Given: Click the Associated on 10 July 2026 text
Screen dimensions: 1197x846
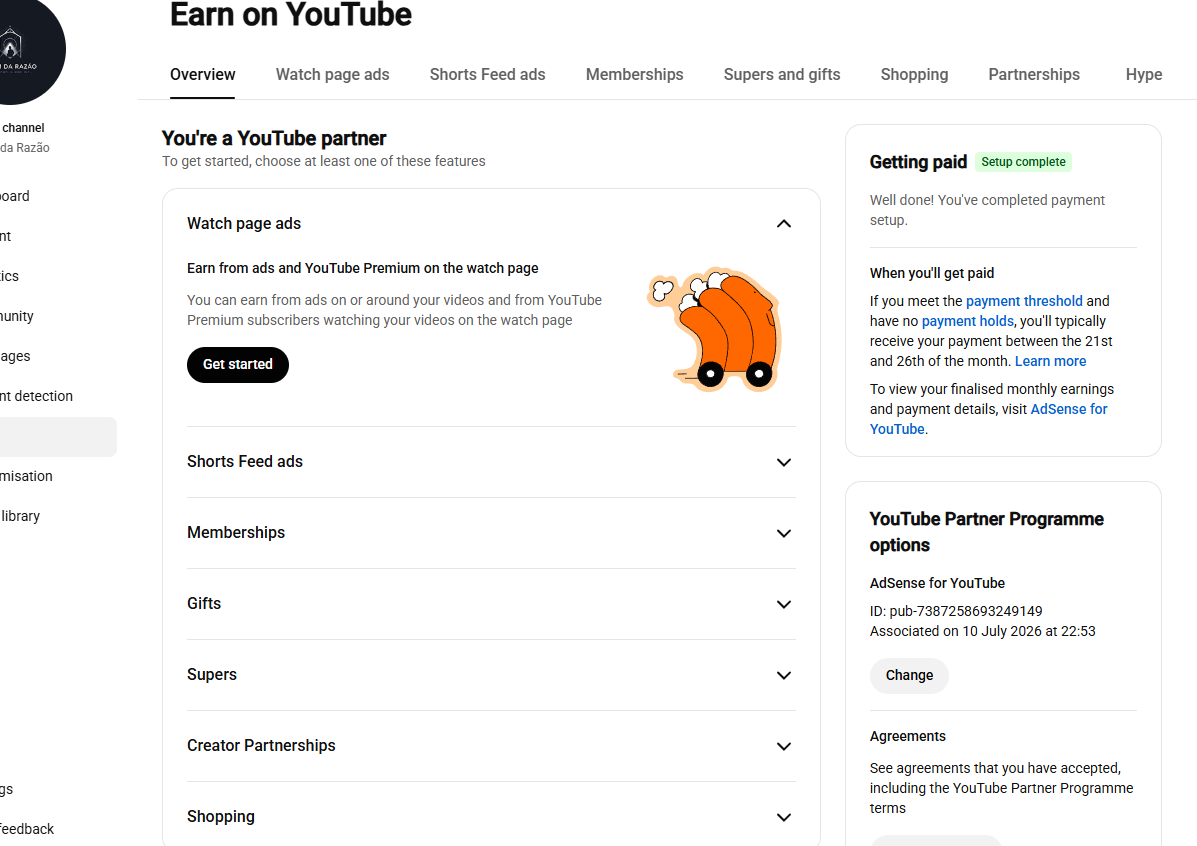Looking at the screenshot, I should point(982,631).
